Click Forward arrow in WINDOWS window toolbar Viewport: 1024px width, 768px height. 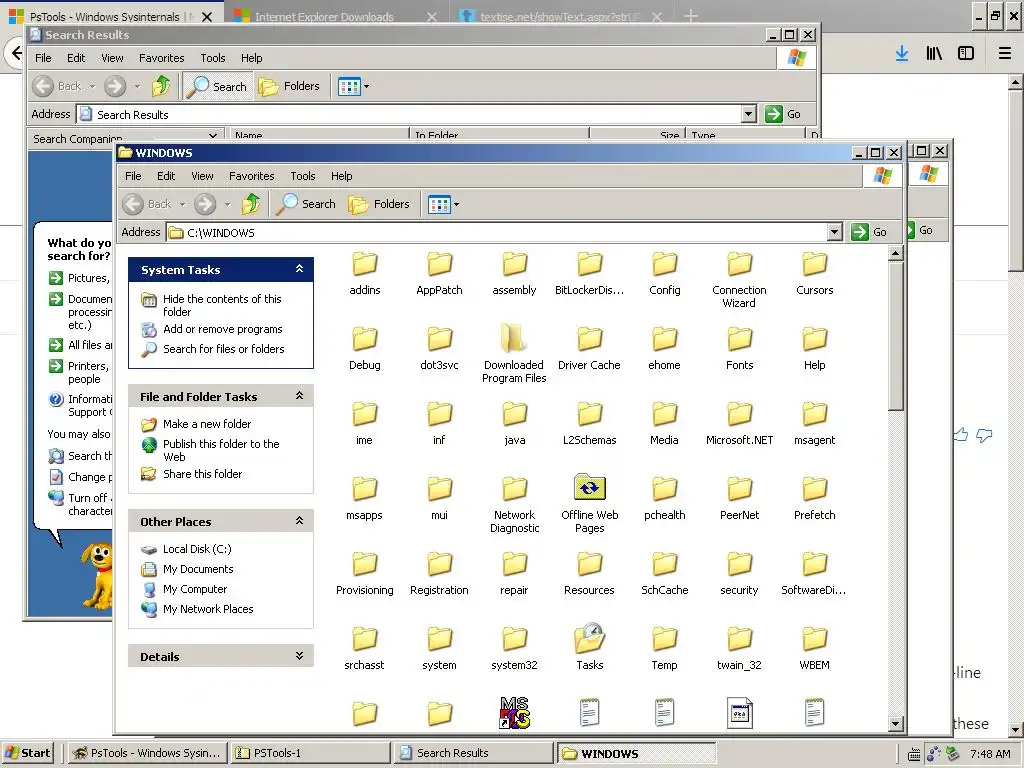[205, 204]
